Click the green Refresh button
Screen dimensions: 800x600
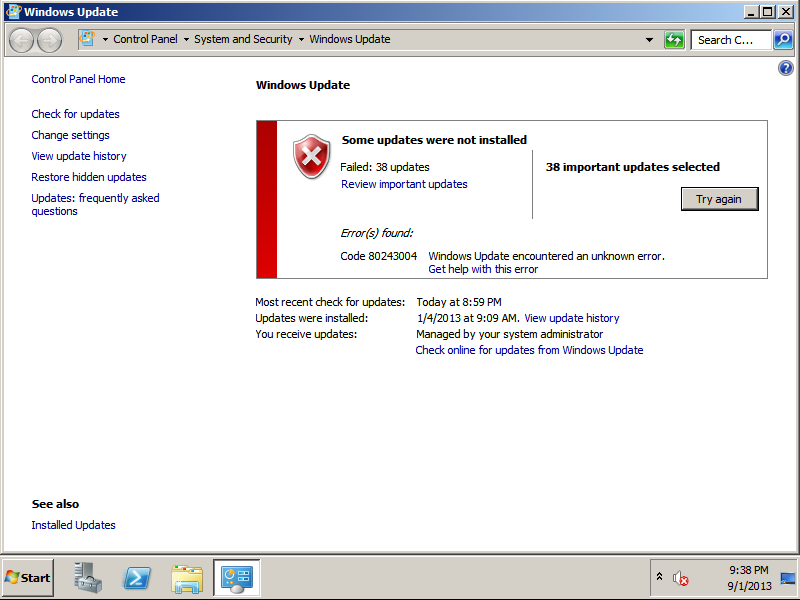click(x=674, y=39)
